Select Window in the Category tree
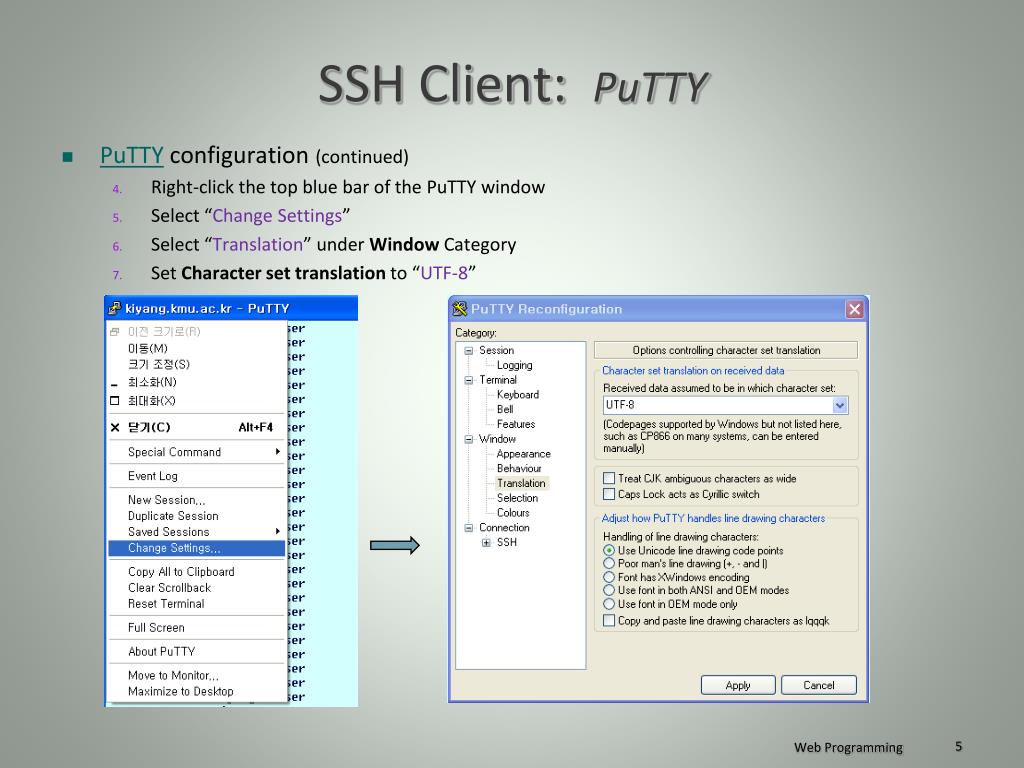This screenshot has height=768, width=1024. (497, 440)
